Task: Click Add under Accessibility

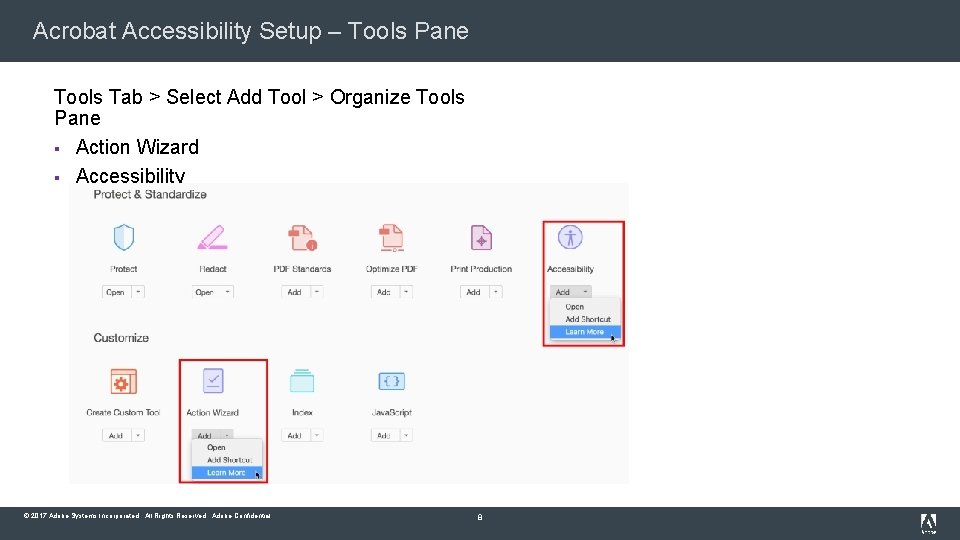Action: [x=563, y=292]
